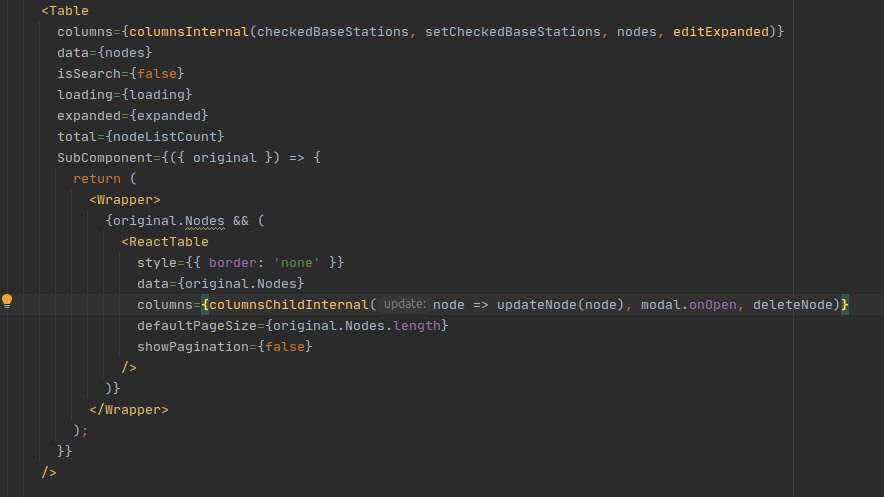Click 'isSearch' prop name
The width and height of the screenshot is (884, 497).
(x=89, y=74)
